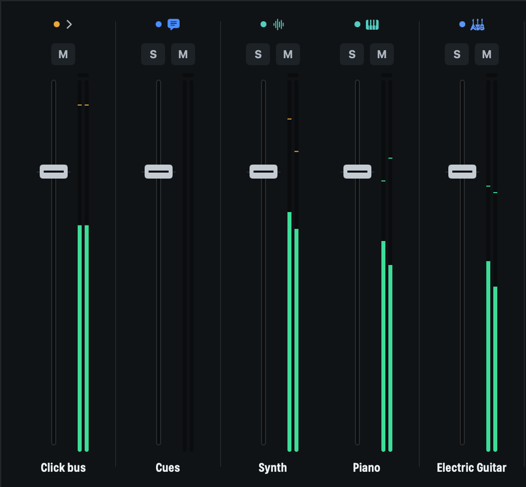Click the Cues volume fader handle
This screenshot has height=487, width=526.
click(159, 172)
